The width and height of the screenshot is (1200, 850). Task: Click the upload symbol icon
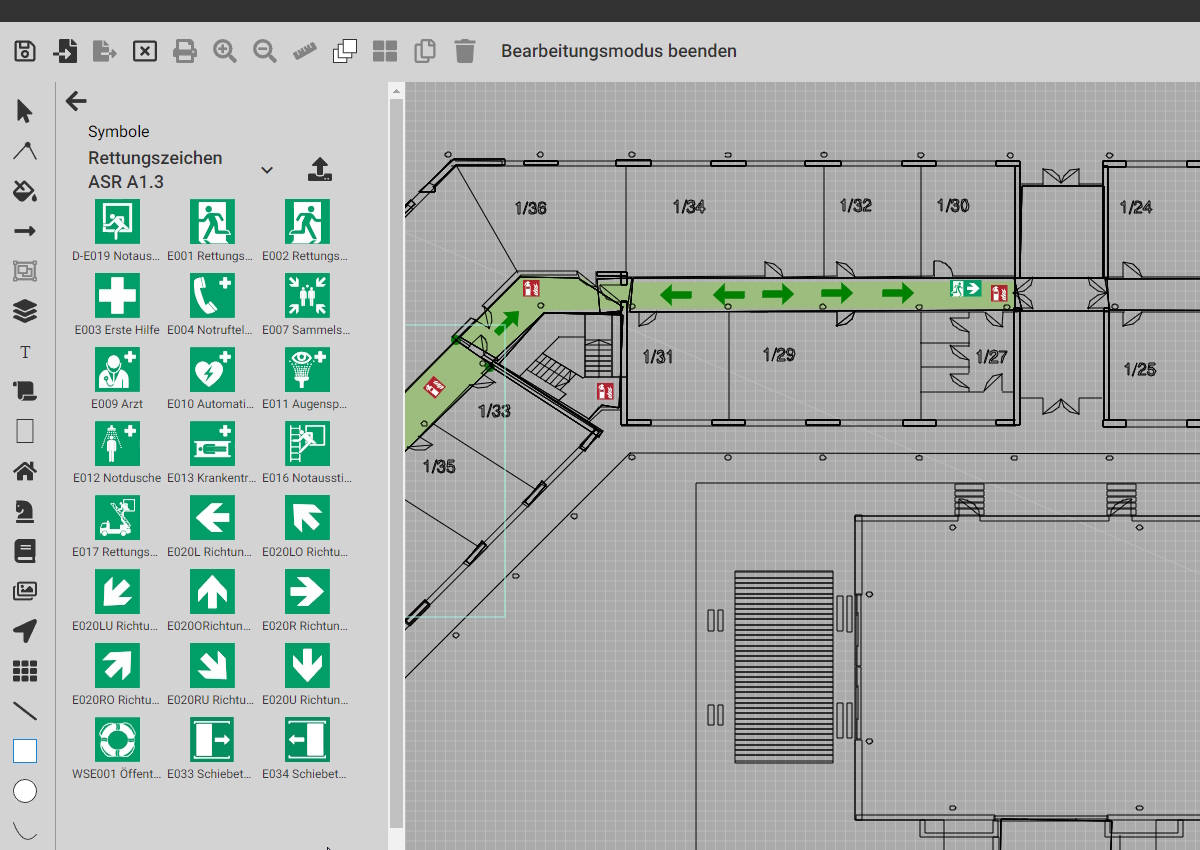point(319,169)
